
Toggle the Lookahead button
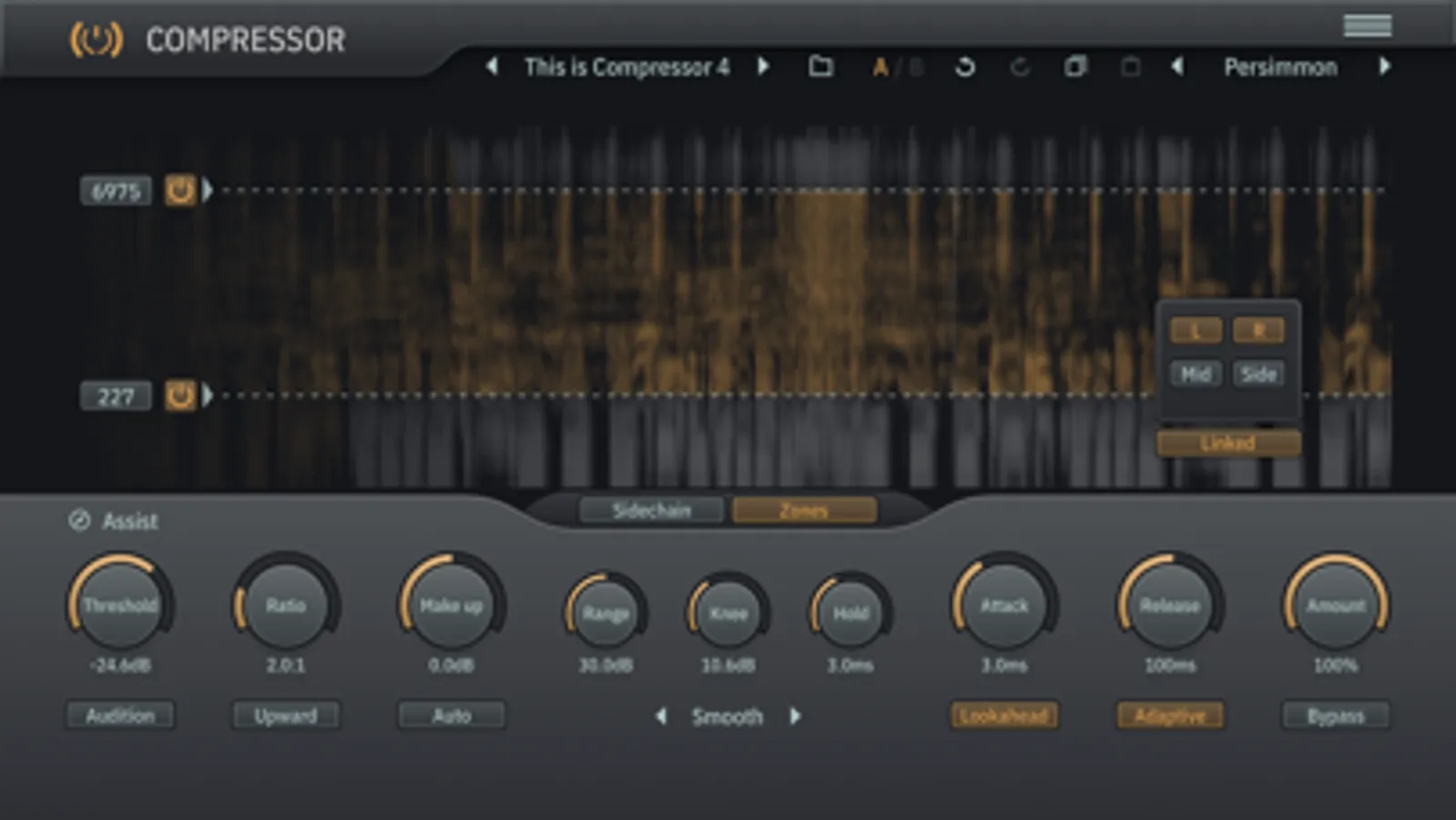pos(1004,716)
